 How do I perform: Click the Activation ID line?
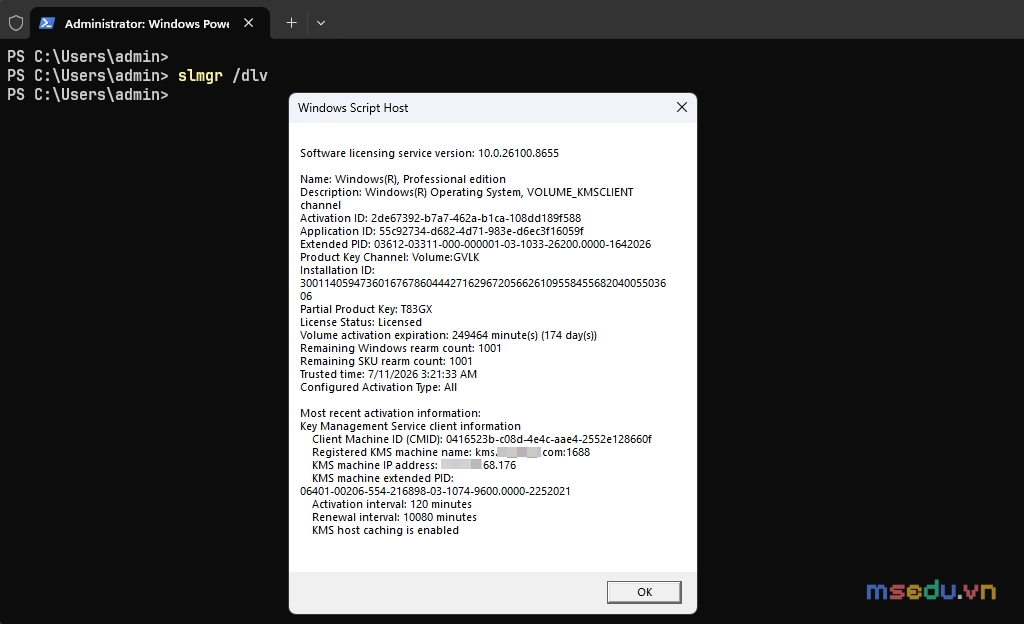coord(440,218)
